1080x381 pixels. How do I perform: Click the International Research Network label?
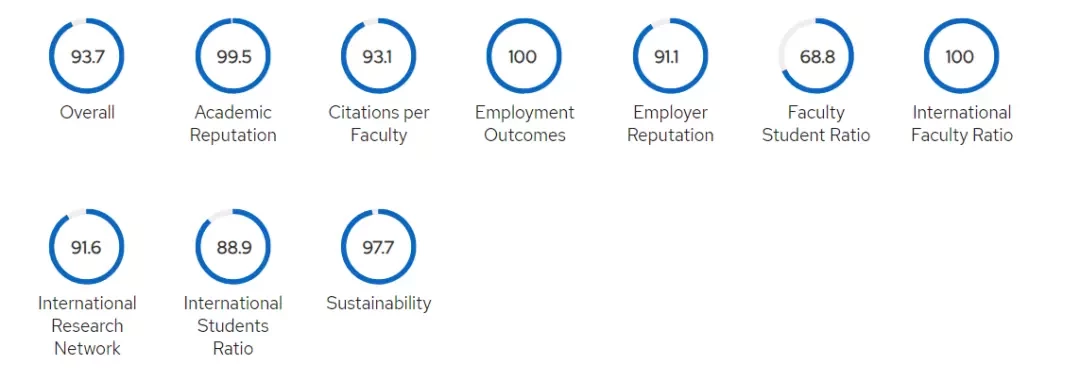click(x=87, y=325)
